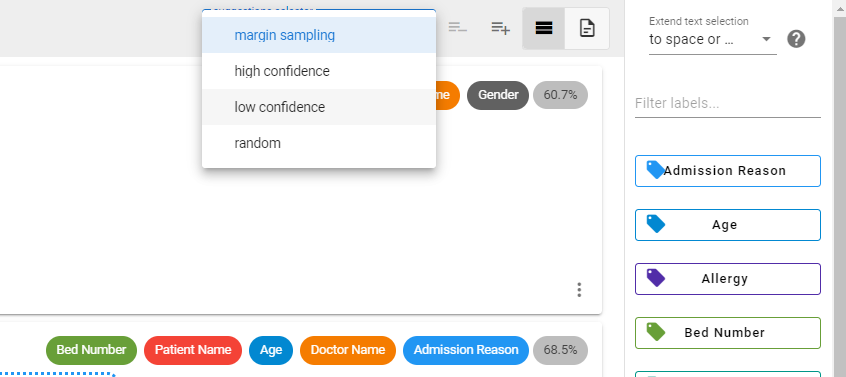Click the grey Gender label chip

[x=498, y=95]
